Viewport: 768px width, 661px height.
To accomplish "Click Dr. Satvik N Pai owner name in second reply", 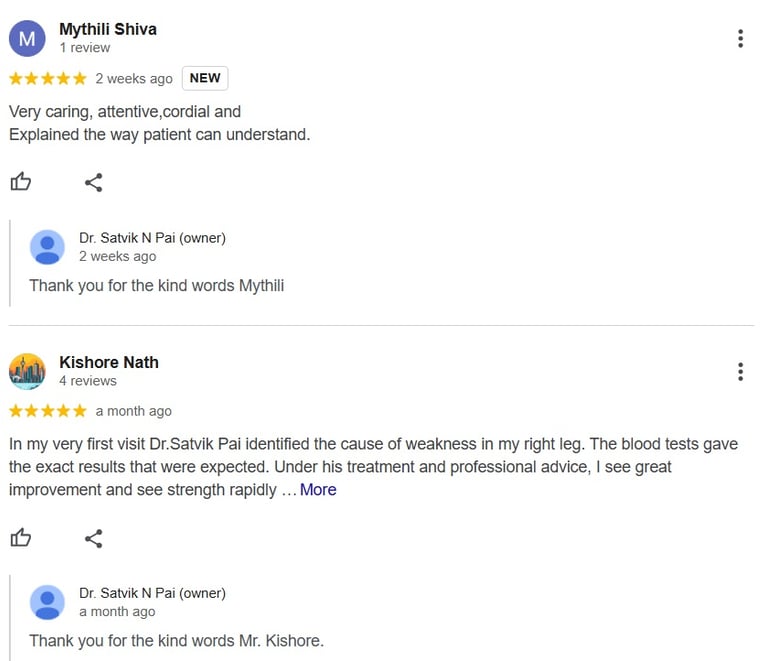I will coord(152,593).
